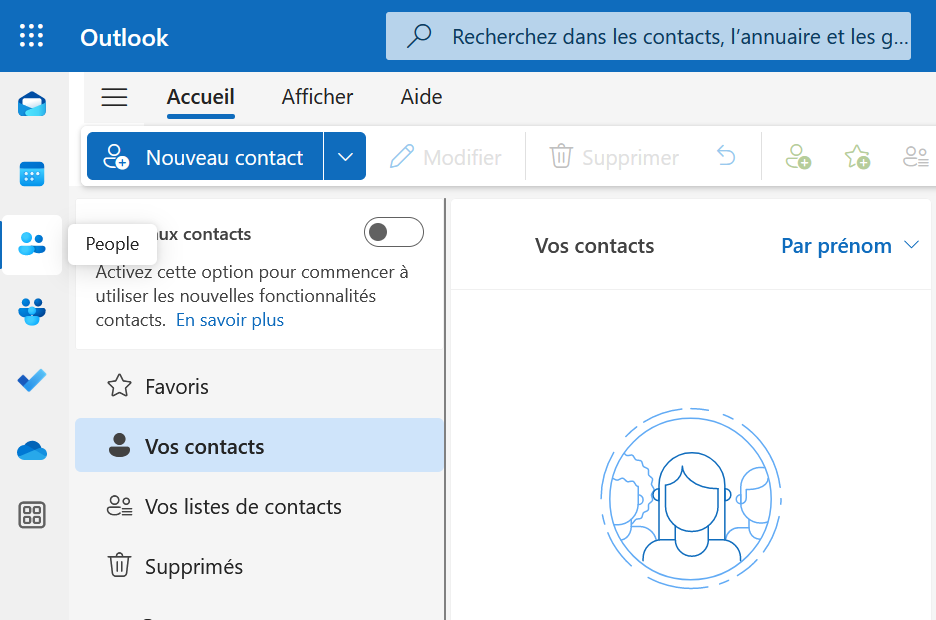Open the En savoir plus link
The height and width of the screenshot is (620, 936).
229,320
